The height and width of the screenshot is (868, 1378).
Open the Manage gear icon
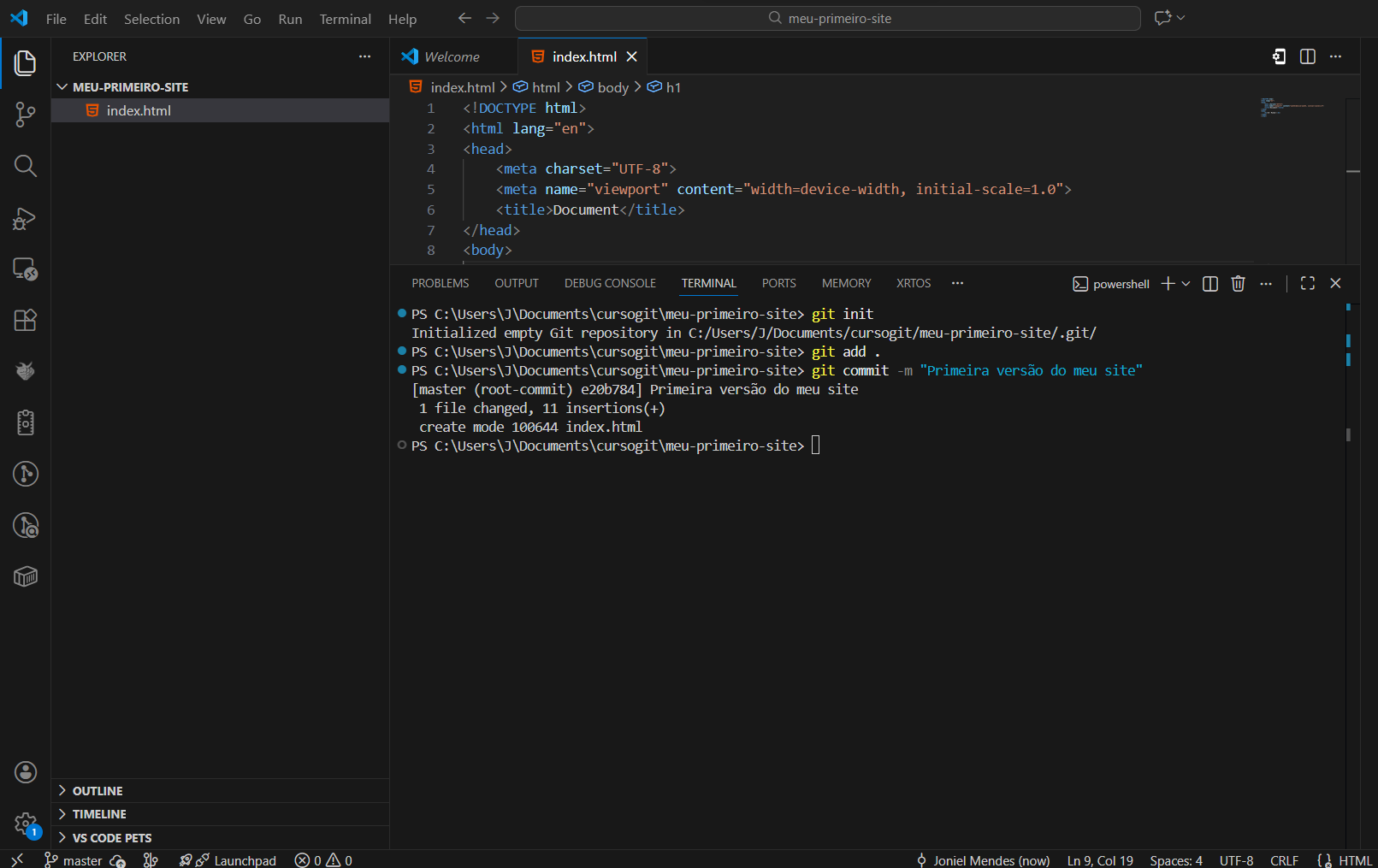(x=25, y=823)
